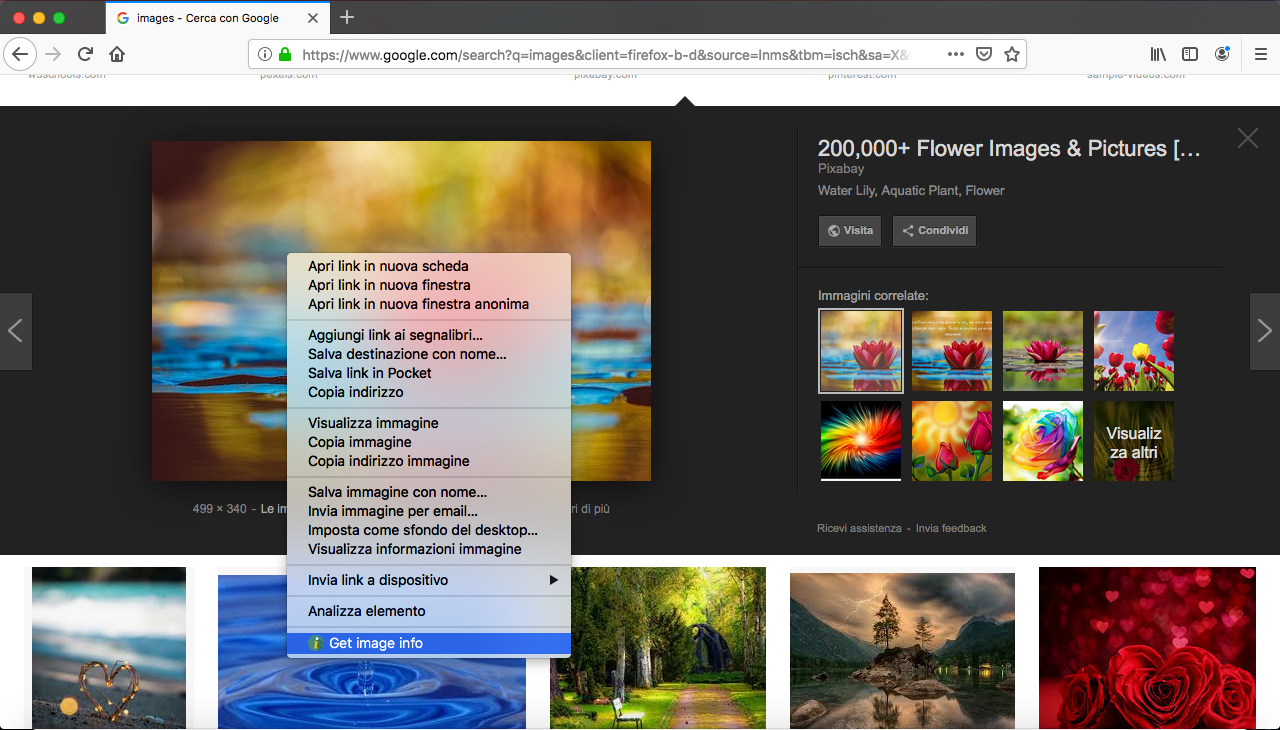Select the 'images - Cerca con Google' tab

pos(218,18)
